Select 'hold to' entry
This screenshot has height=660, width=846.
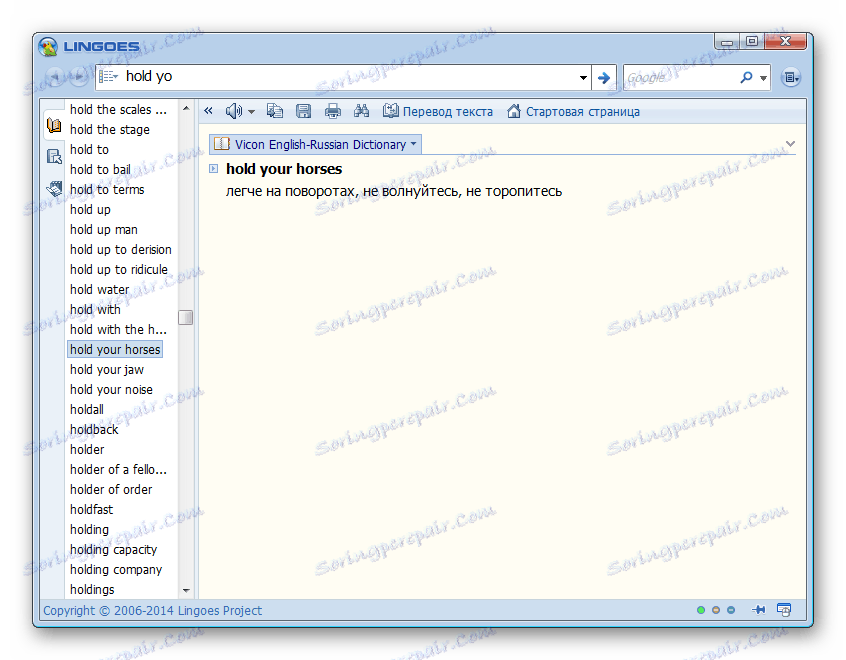(x=90, y=149)
